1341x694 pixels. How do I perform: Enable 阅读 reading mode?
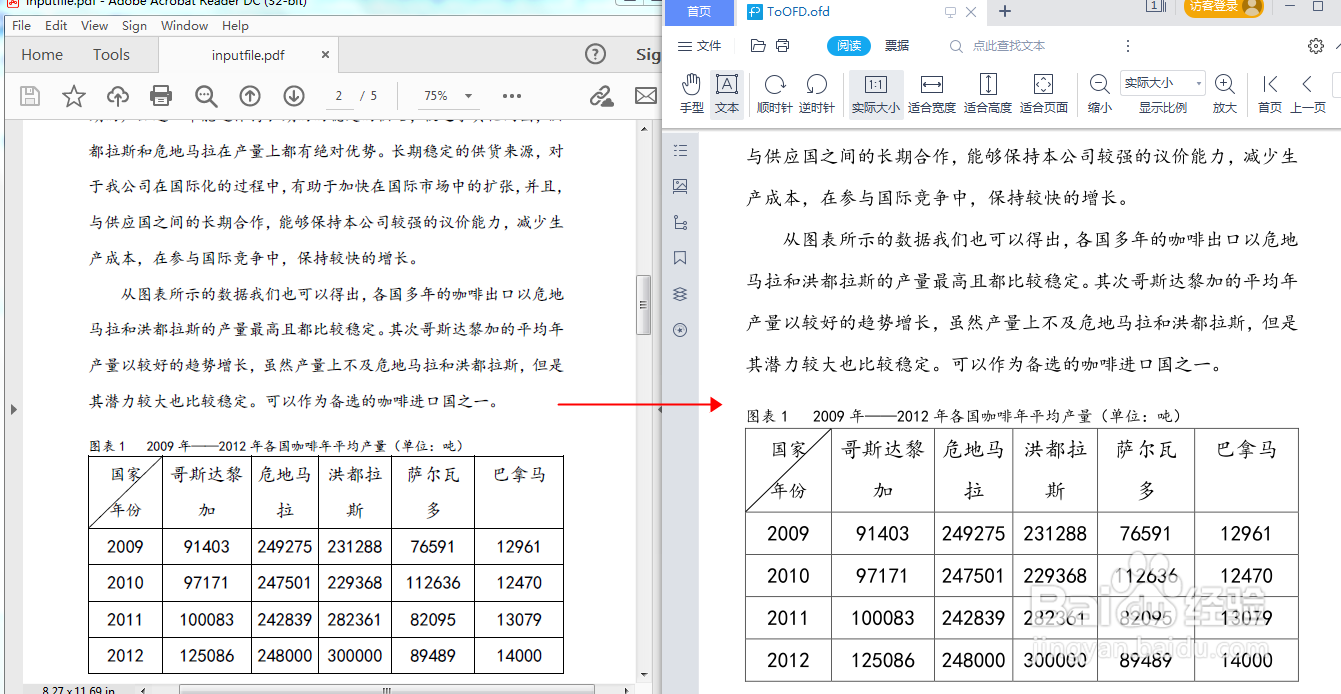click(849, 46)
